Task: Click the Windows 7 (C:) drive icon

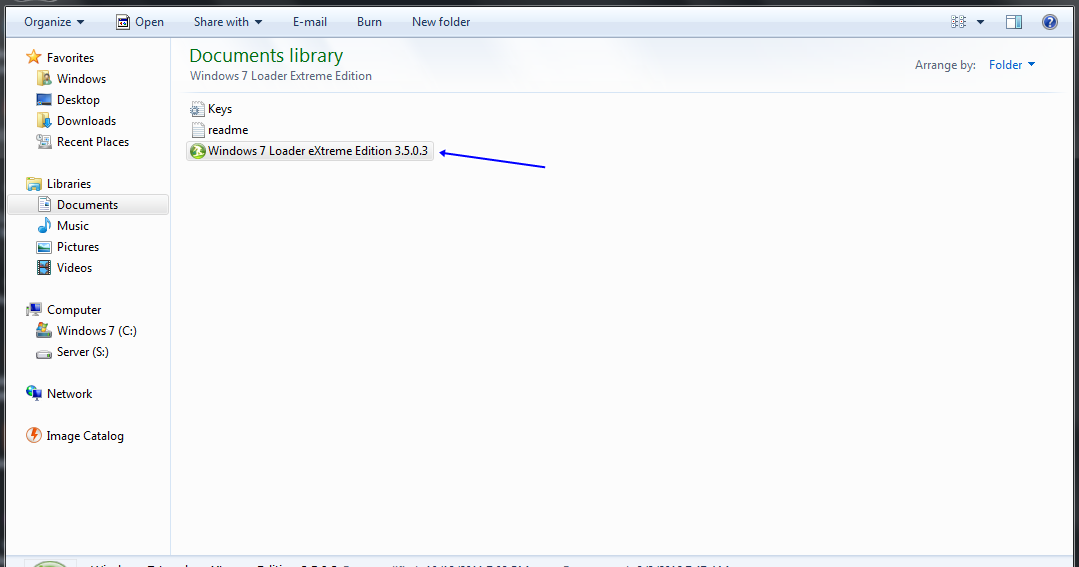Action: [x=44, y=330]
